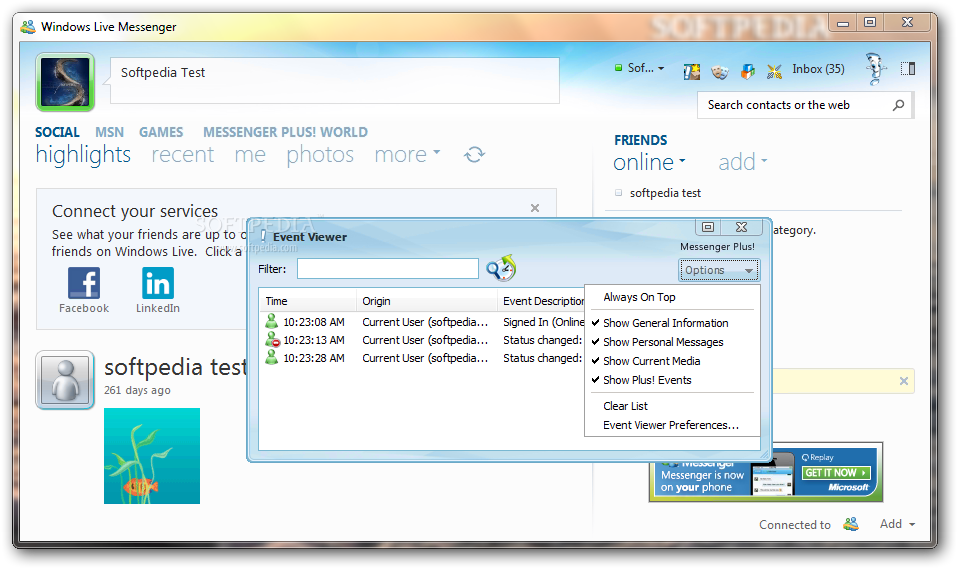
Task: Select the me view
Action: pyautogui.click(x=250, y=155)
